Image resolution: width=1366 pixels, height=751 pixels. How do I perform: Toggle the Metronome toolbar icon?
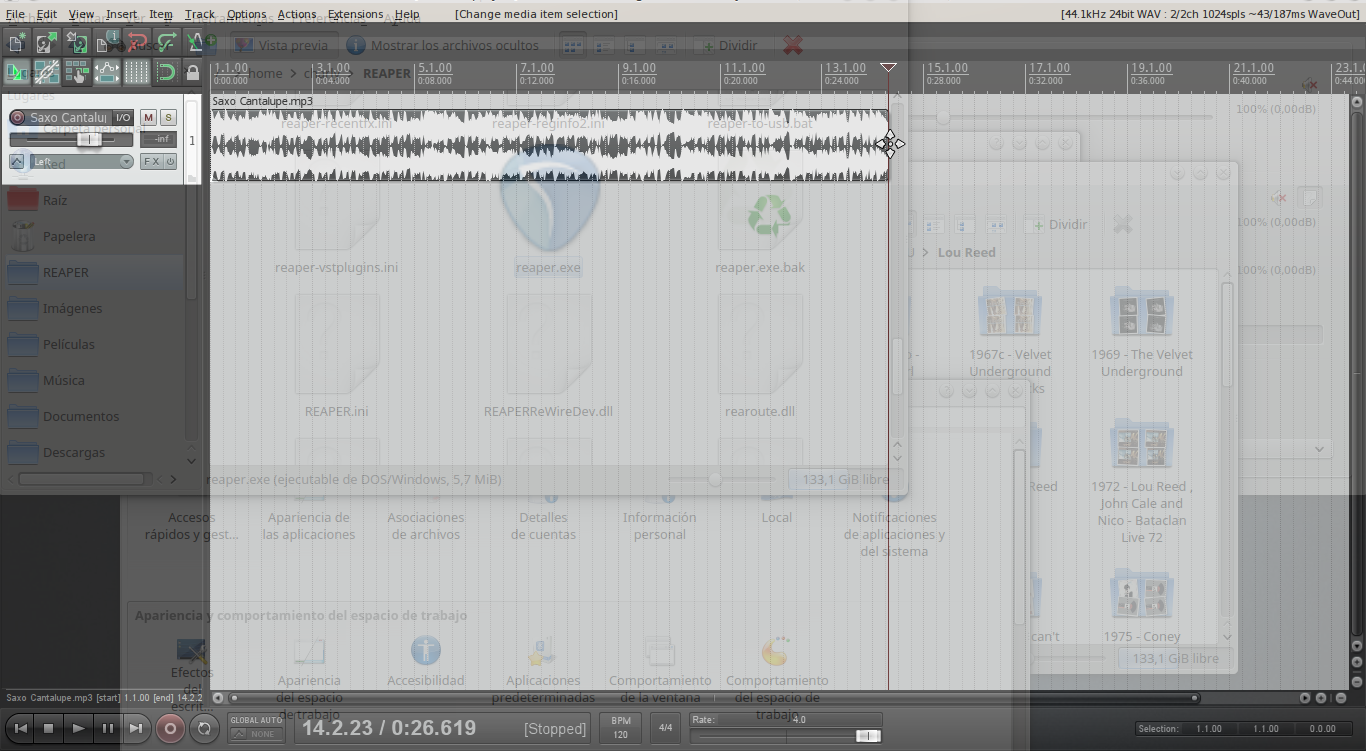194,42
